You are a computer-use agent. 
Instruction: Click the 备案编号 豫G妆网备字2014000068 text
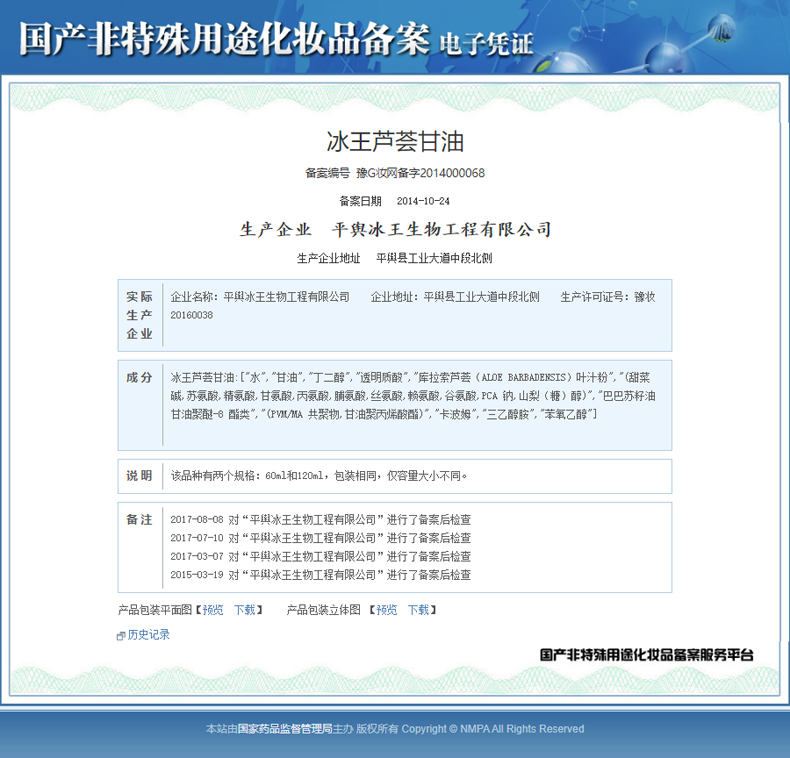395,173
